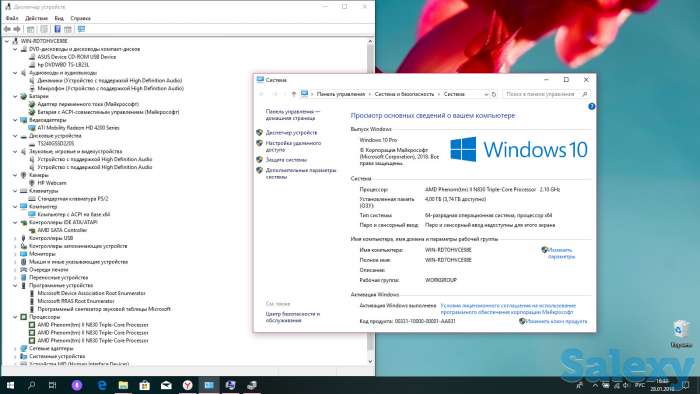The image size is (700, 394).
Task: Open the Действие menu in Device Manager
Action: tap(36, 18)
